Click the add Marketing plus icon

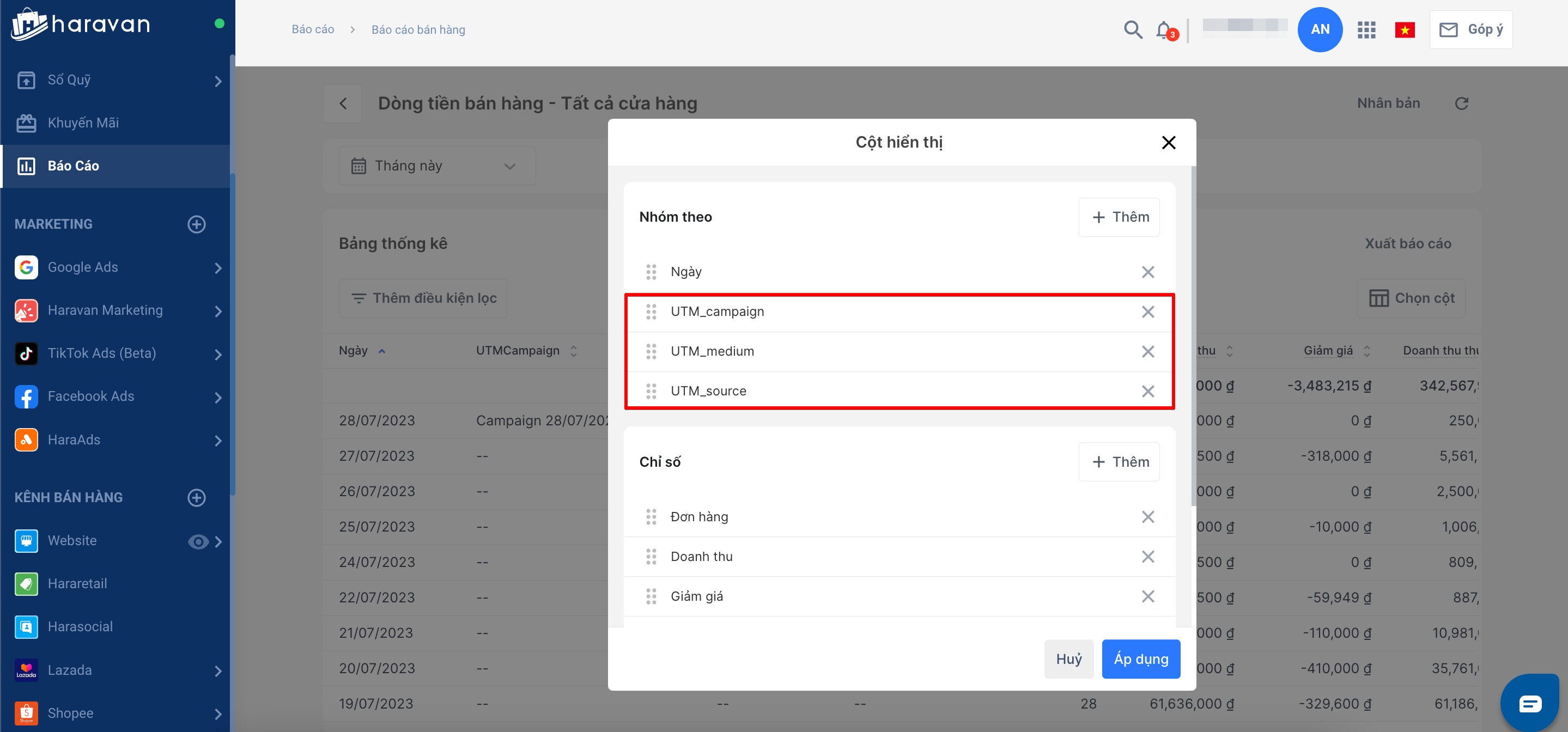pyautogui.click(x=196, y=224)
